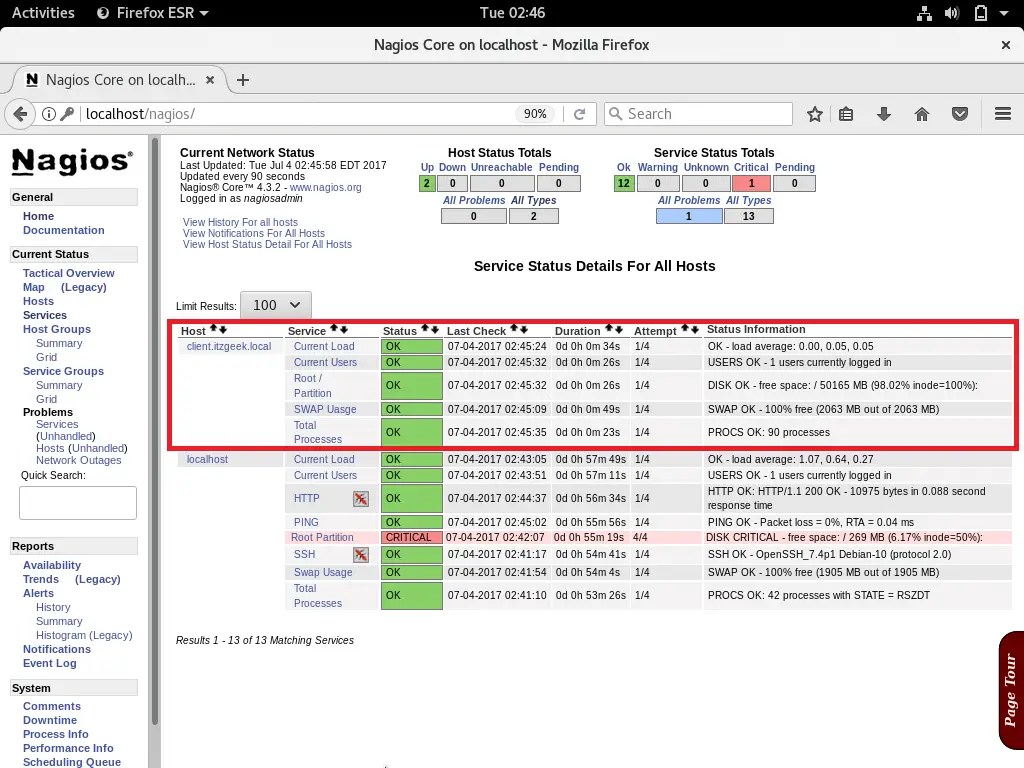Image resolution: width=1024 pixels, height=768 pixels.
Task: Go to Firefox home page icon
Action: (921, 114)
